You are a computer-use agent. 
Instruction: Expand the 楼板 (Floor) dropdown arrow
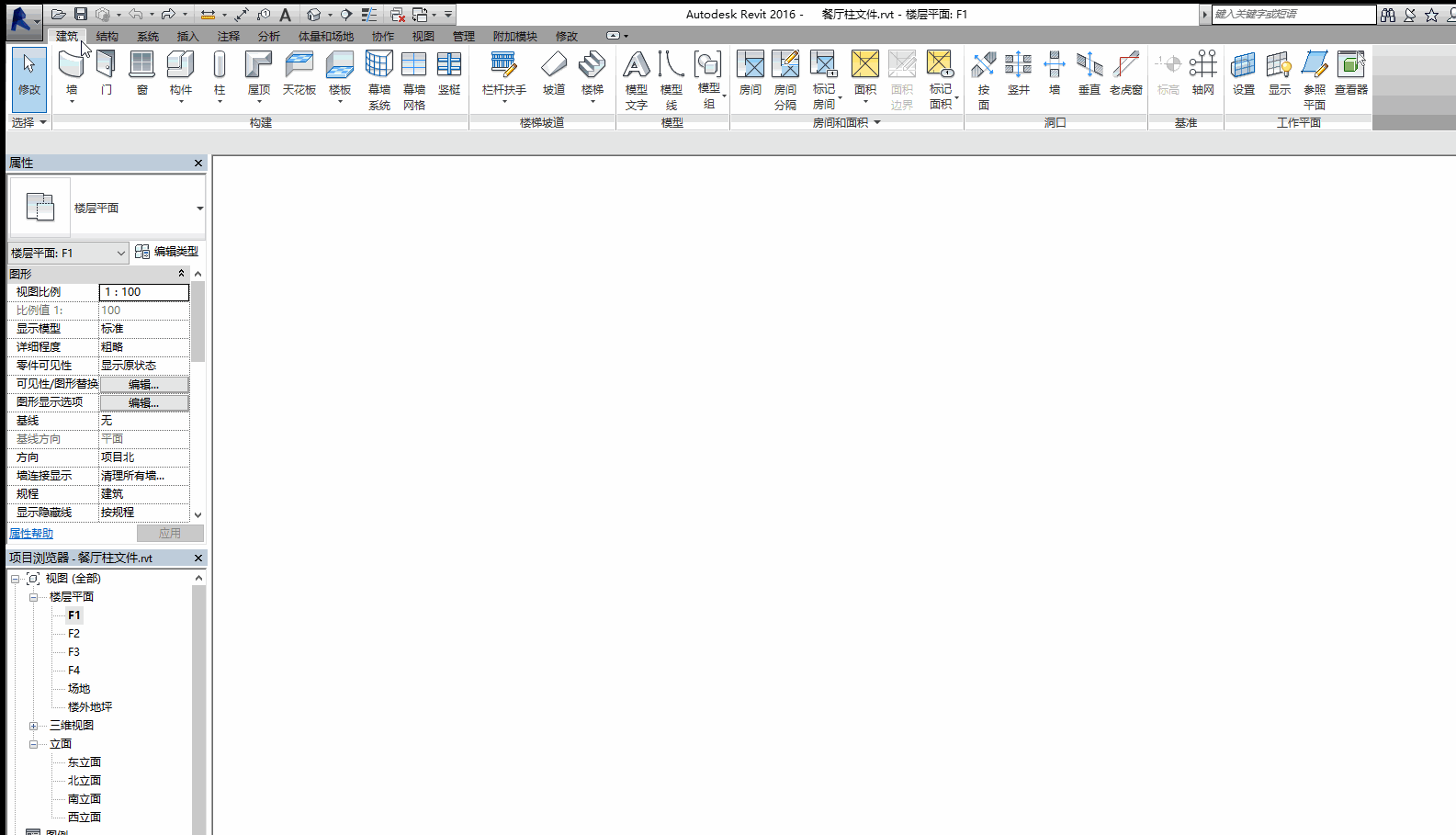pos(340,102)
